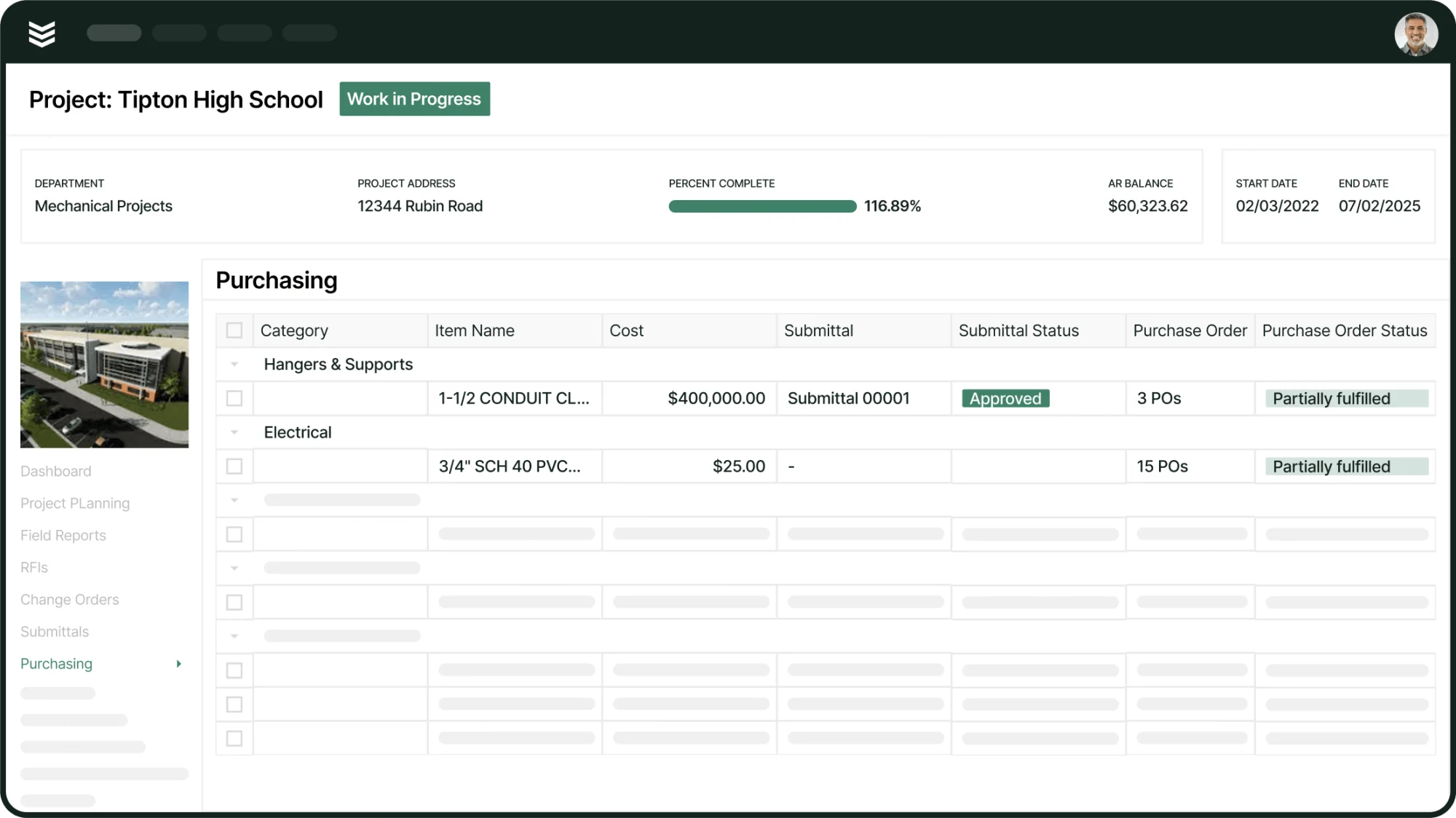Screen dimensions: 1456x818
Task: View the 3 POs purchase order link
Action: [x=1158, y=398]
